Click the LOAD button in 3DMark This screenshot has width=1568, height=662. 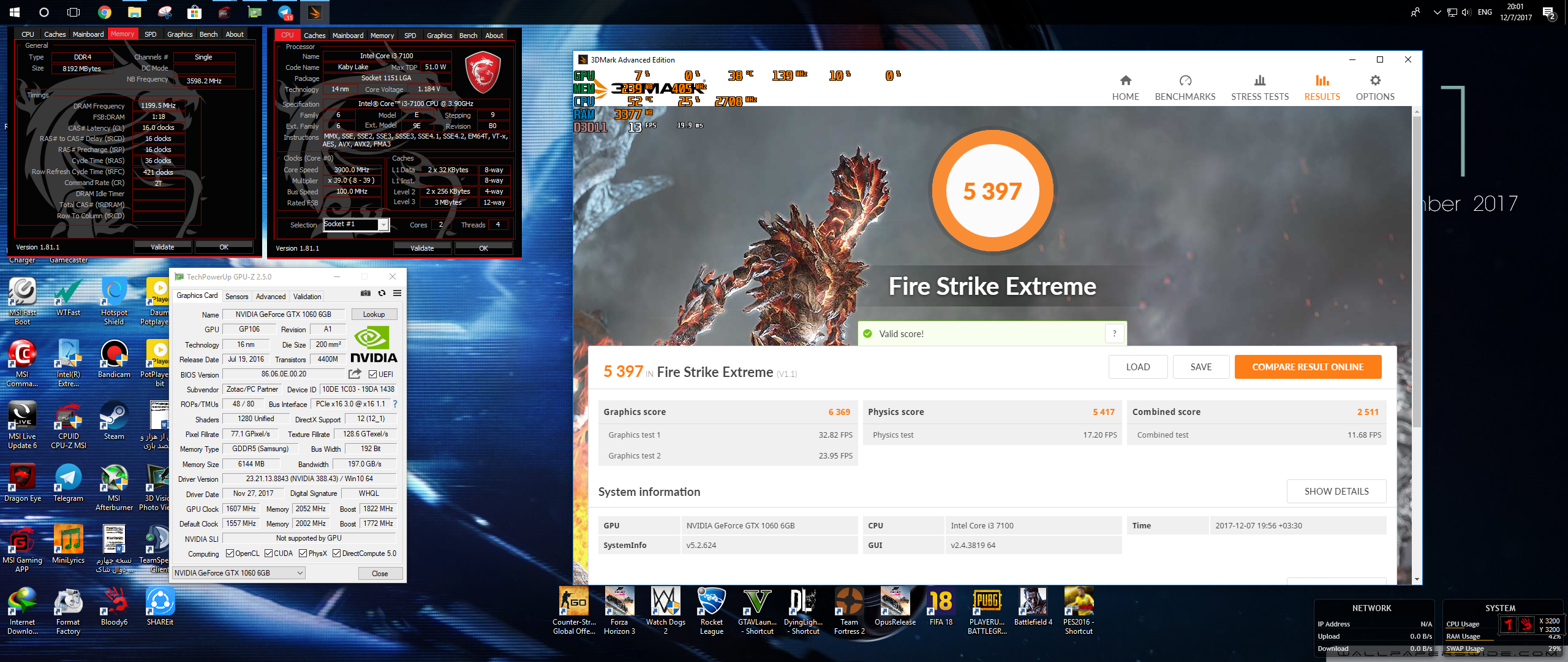pyautogui.click(x=1138, y=367)
